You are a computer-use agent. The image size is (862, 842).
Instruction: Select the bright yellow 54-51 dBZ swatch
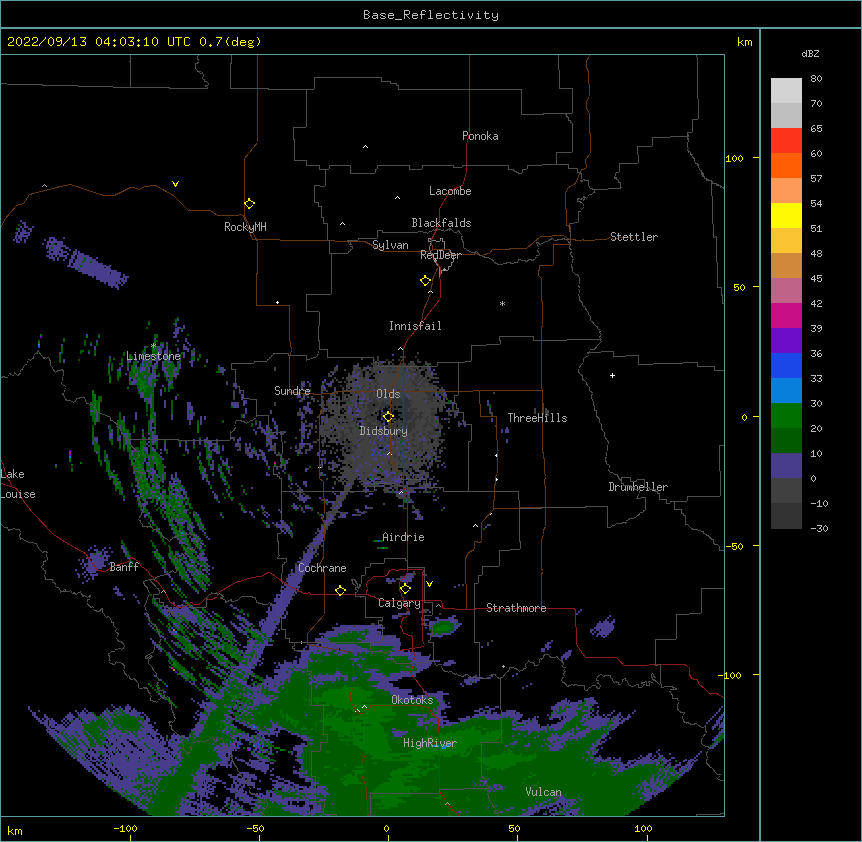[786, 215]
